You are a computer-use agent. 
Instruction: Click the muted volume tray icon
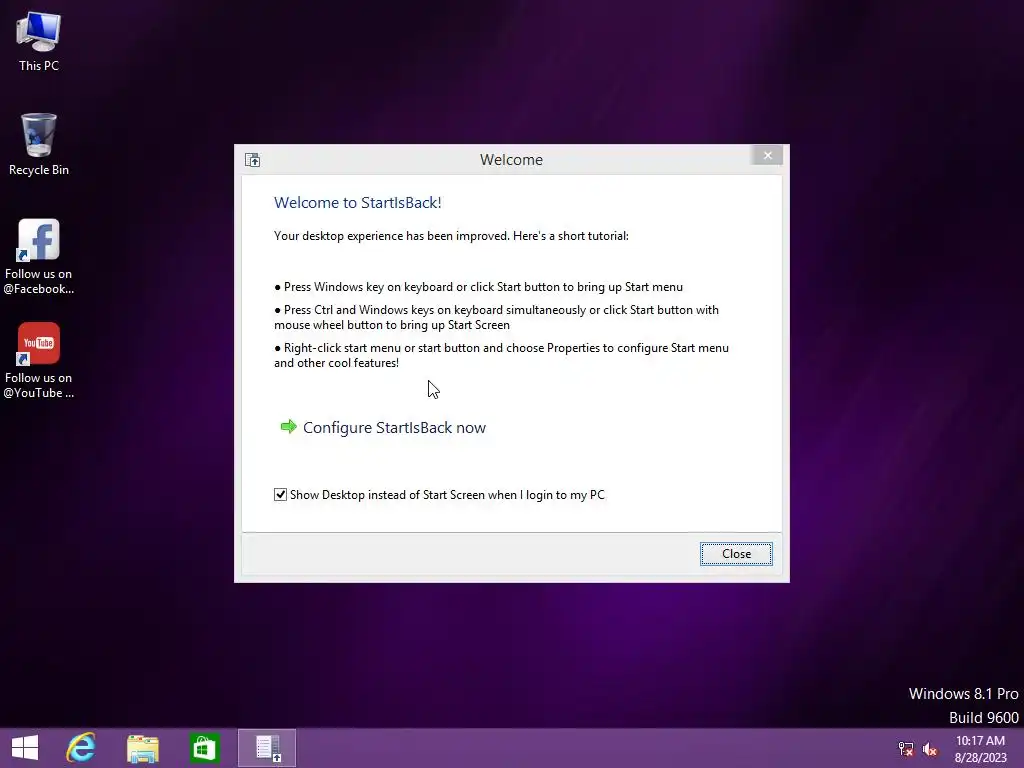930,749
